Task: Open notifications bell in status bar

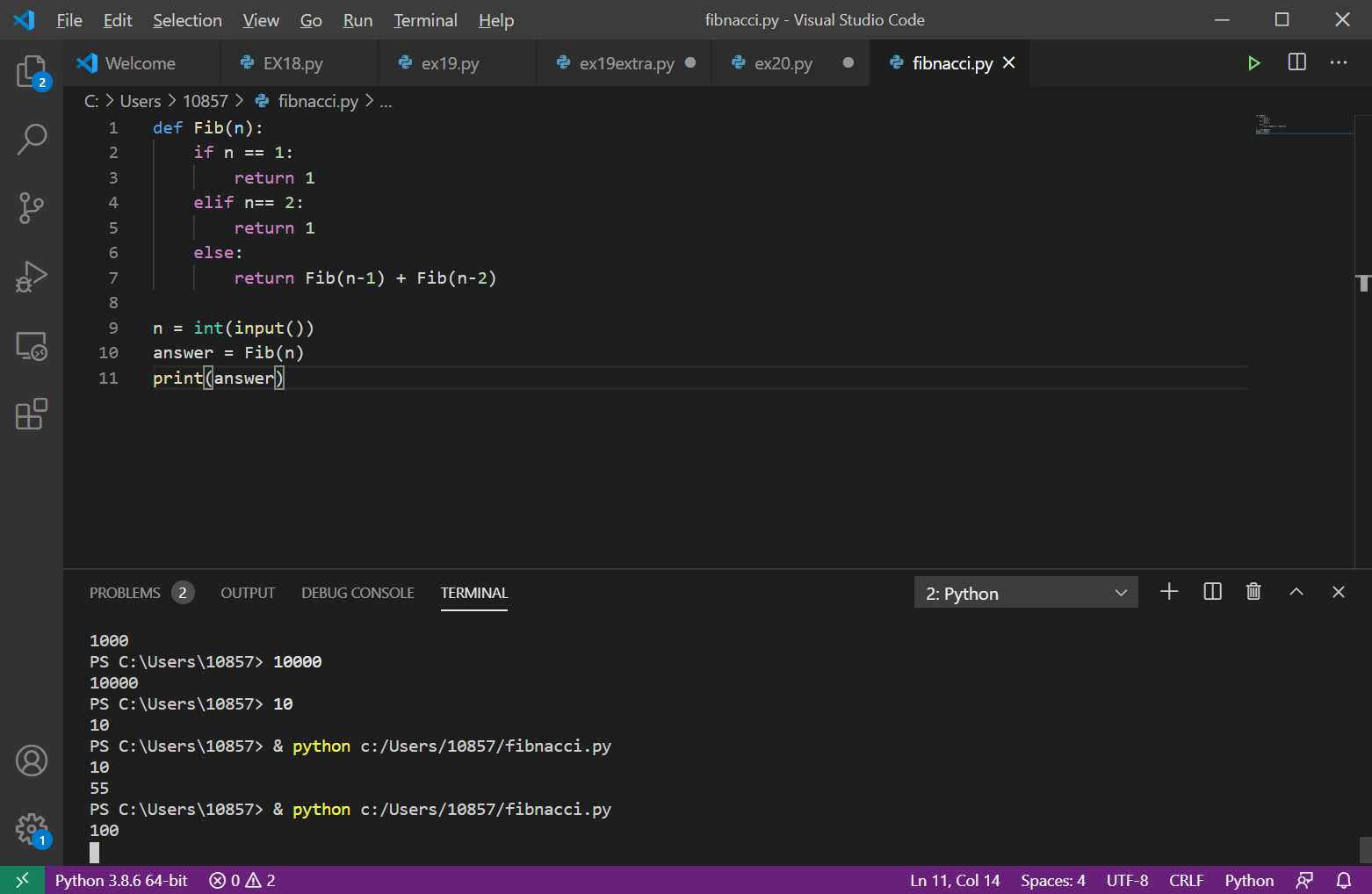Action: pos(1344,880)
